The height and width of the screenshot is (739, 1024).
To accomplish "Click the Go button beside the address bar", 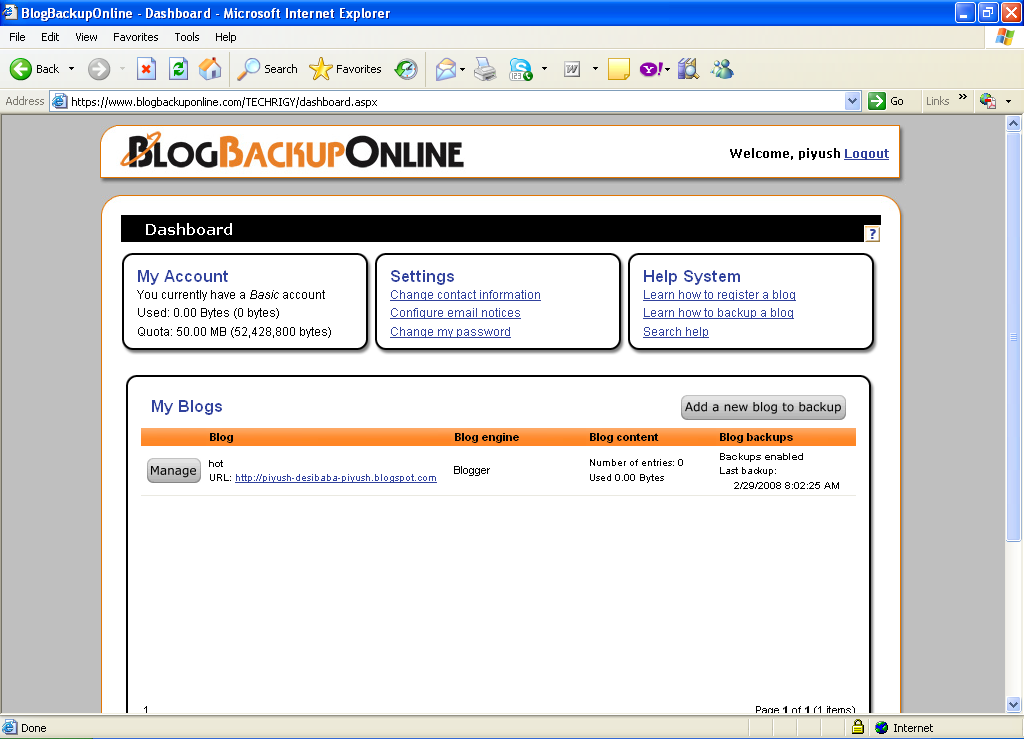I will pyautogui.click(x=886, y=101).
